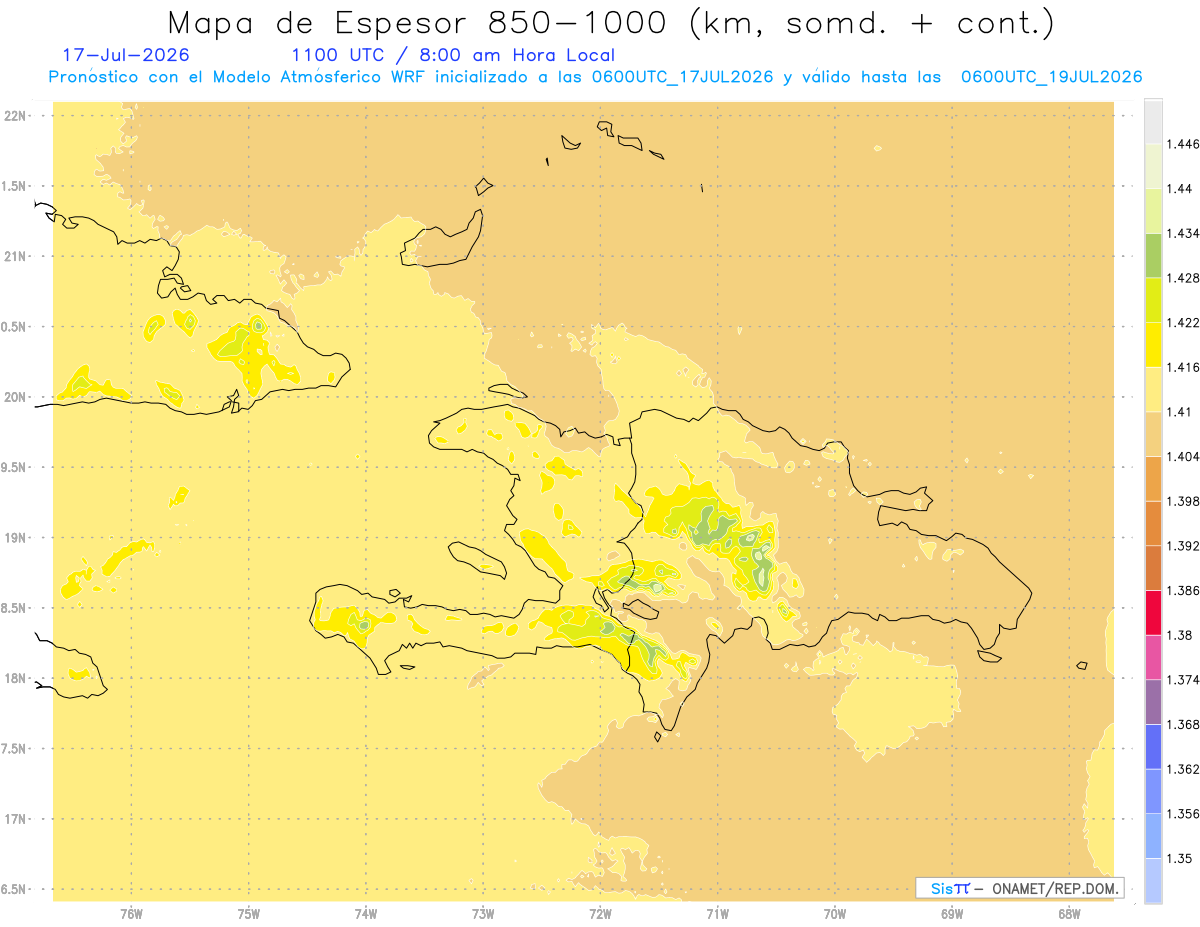Click the grey legend swatch above 1.446

1153,121
